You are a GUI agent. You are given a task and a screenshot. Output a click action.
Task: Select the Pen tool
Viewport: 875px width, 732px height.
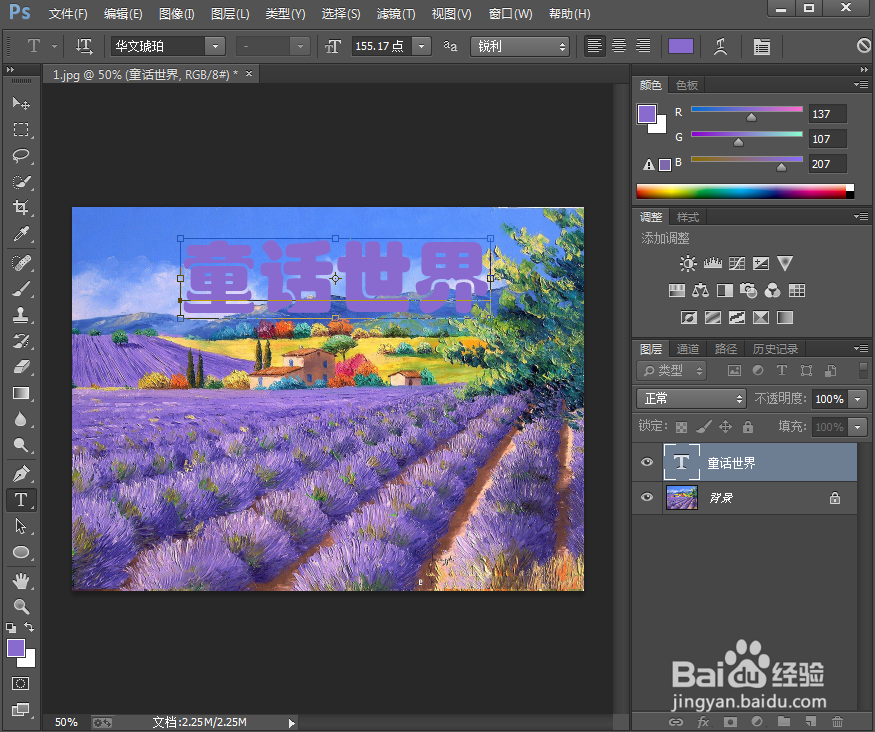pyautogui.click(x=21, y=474)
